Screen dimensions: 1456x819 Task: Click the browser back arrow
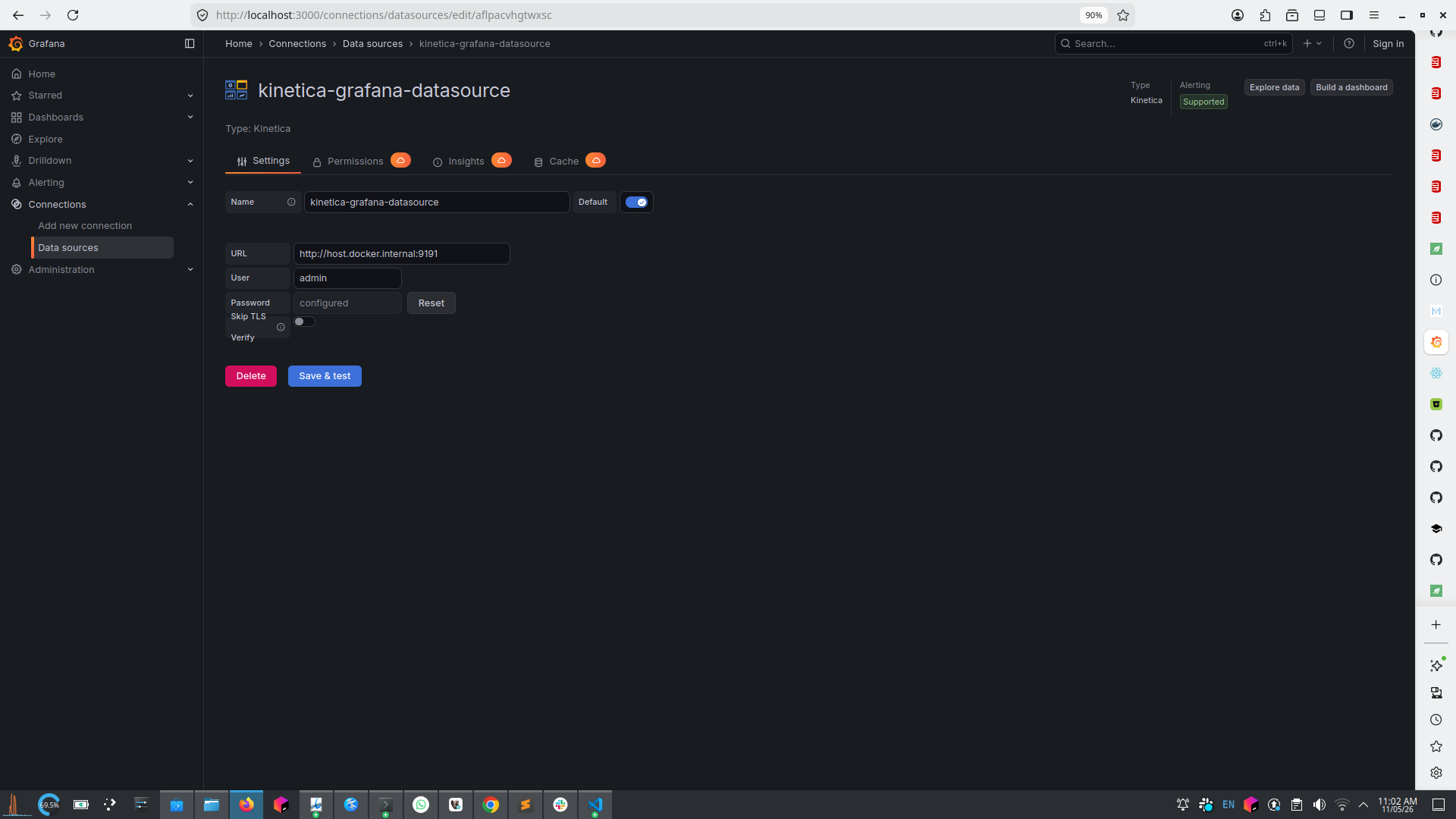click(x=18, y=15)
